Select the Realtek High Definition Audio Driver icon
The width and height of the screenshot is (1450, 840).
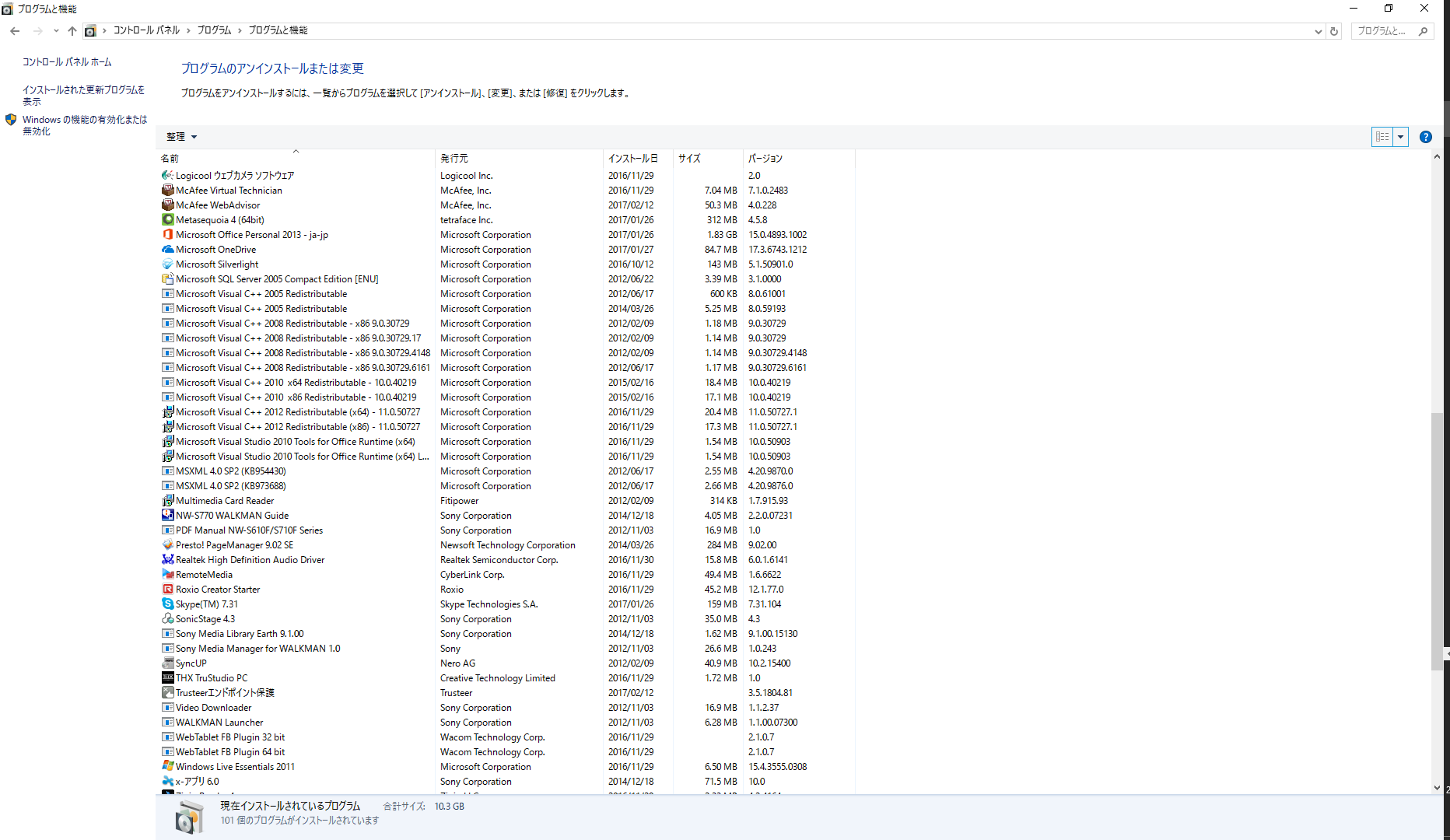tap(167, 560)
